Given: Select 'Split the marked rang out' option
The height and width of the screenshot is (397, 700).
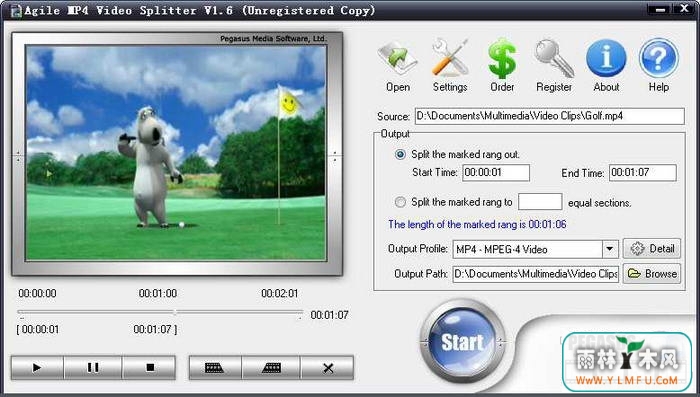Looking at the screenshot, I should pyautogui.click(x=400, y=155).
